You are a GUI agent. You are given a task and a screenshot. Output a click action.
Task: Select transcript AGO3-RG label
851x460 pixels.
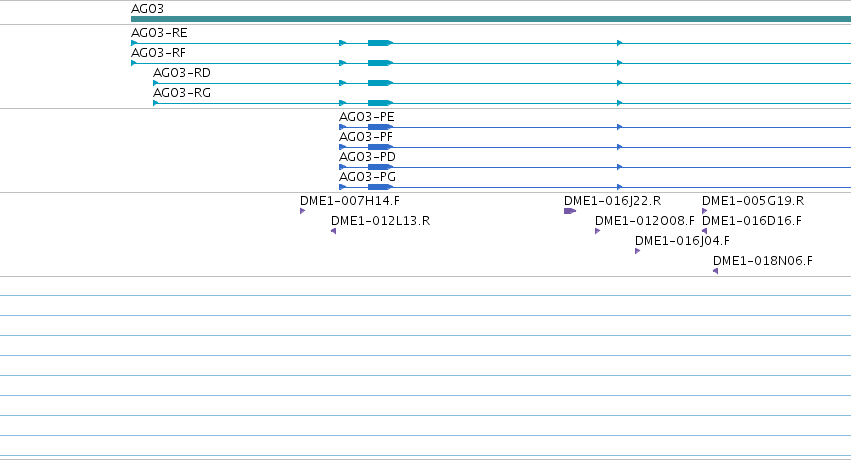pyautogui.click(x=182, y=93)
